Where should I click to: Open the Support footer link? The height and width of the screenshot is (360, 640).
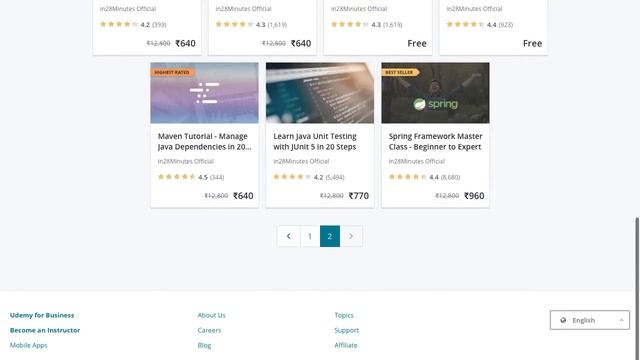[347, 330]
